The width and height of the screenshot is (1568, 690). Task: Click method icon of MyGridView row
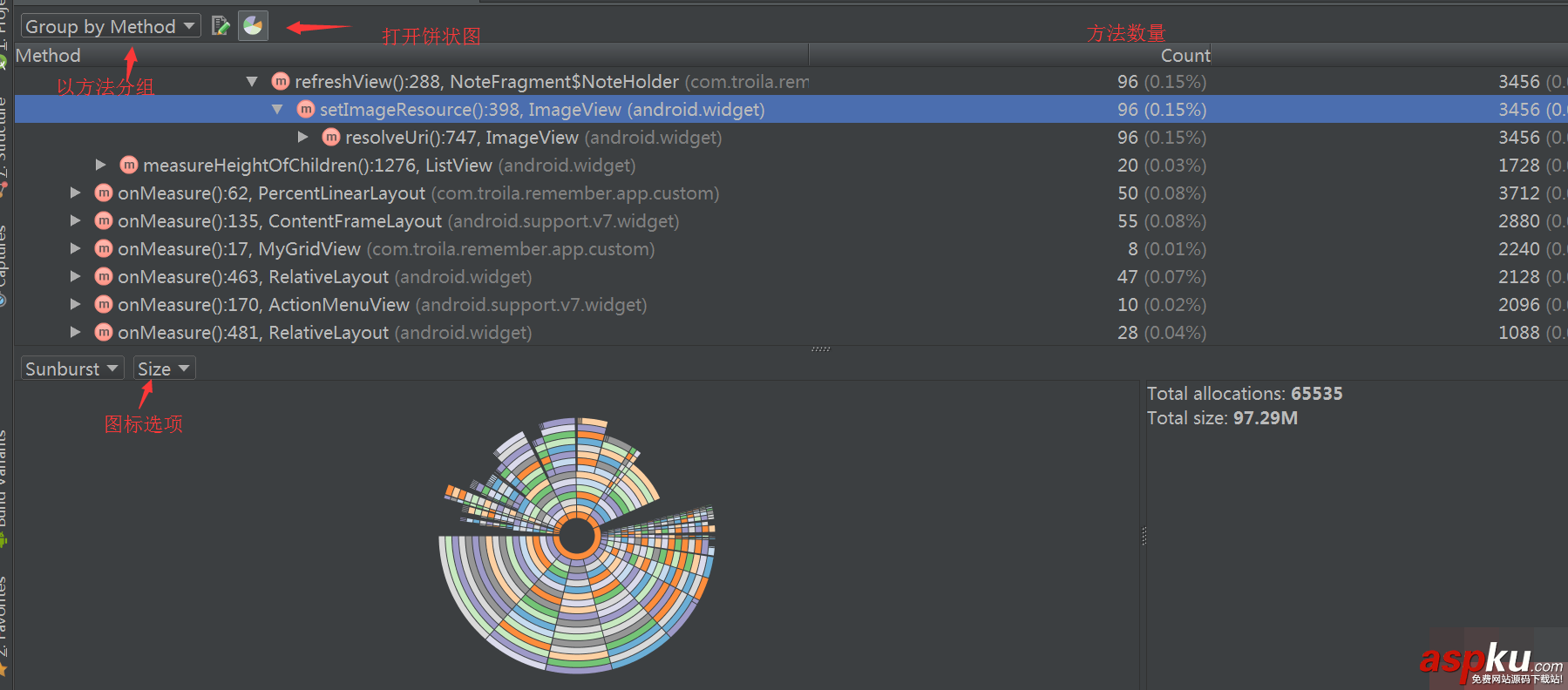104,248
